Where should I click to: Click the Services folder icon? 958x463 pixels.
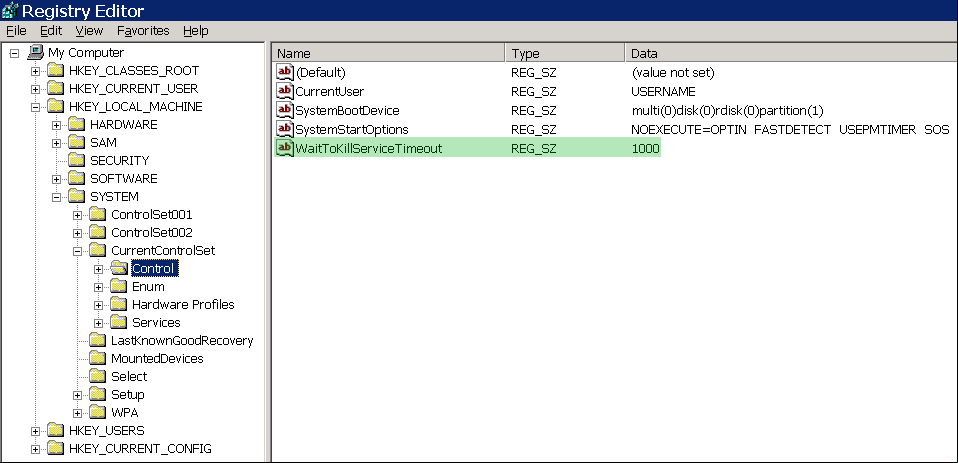coord(118,323)
